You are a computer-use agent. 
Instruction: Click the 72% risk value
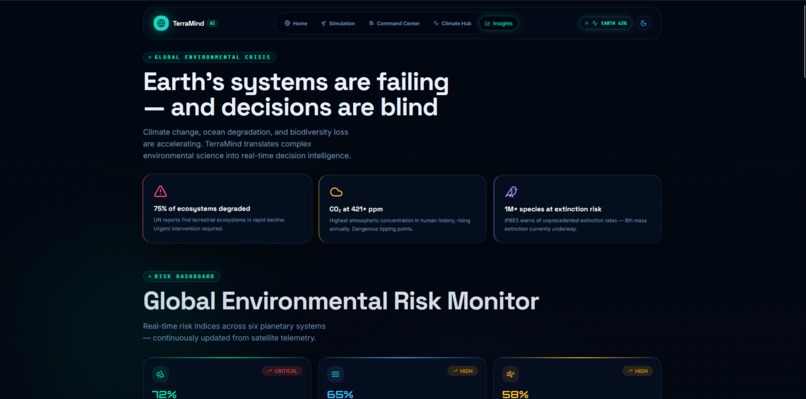[164, 395]
